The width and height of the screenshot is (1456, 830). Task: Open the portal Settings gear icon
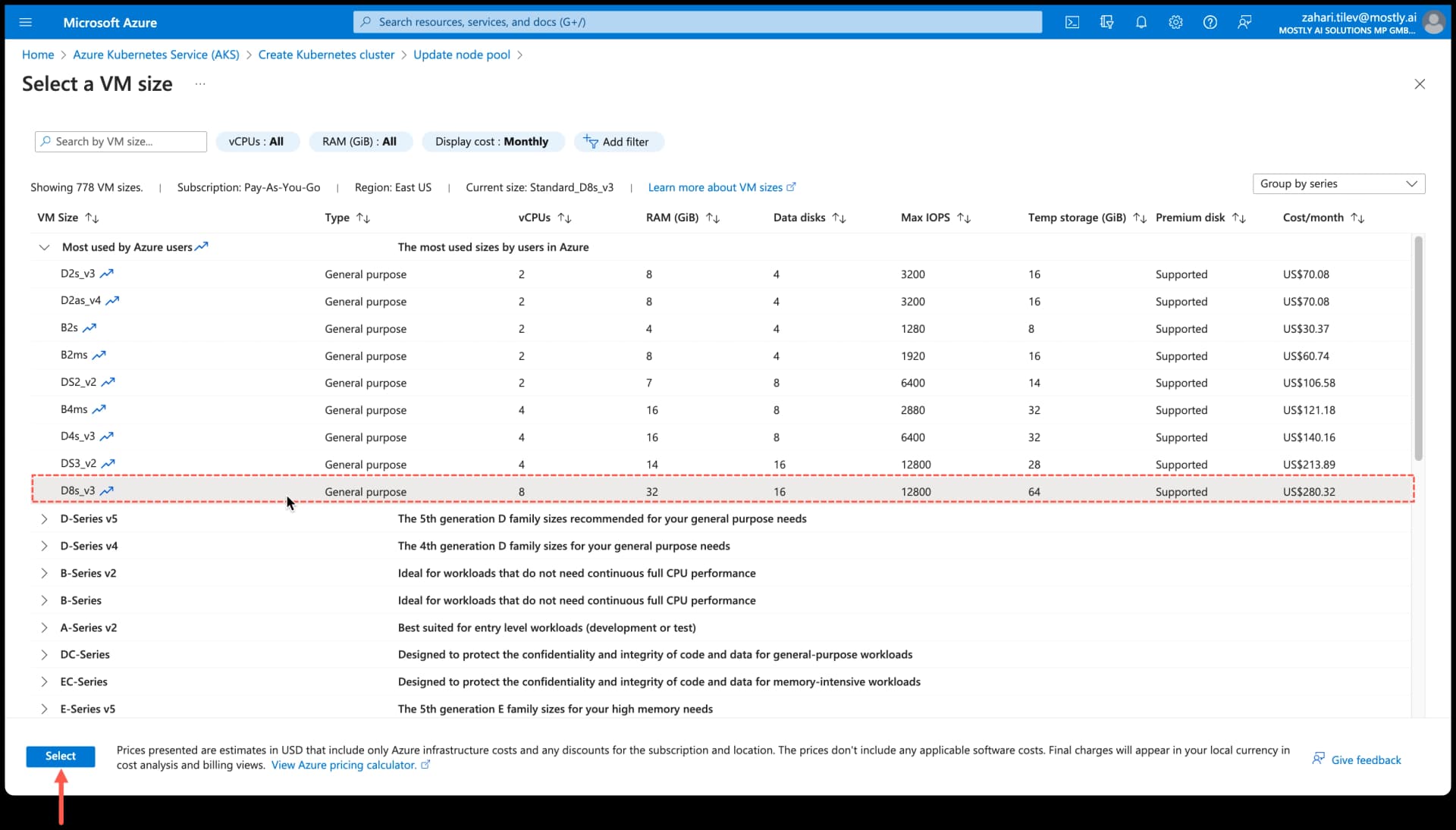1175,22
